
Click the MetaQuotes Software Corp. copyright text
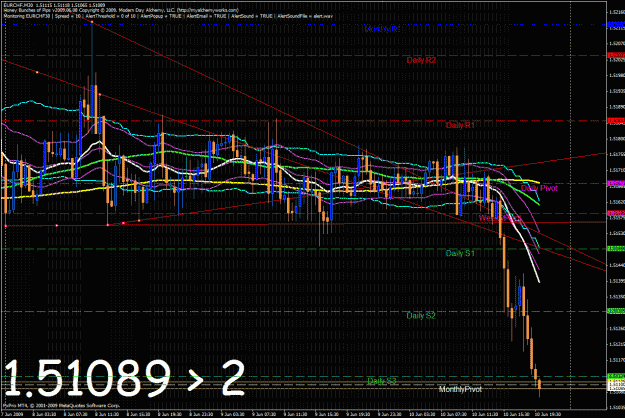(62, 405)
